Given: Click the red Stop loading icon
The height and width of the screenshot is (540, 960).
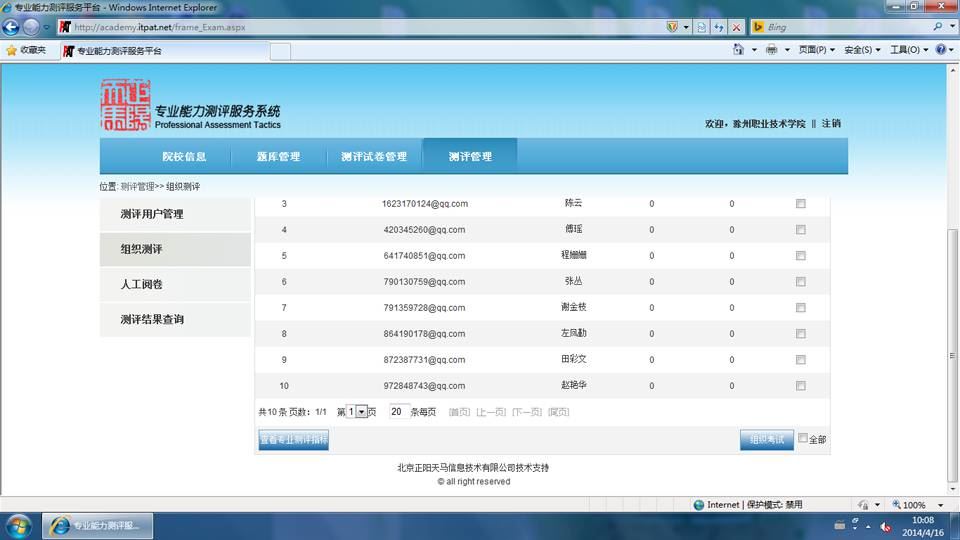Looking at the screenshot, I should [x=737, y=27].
